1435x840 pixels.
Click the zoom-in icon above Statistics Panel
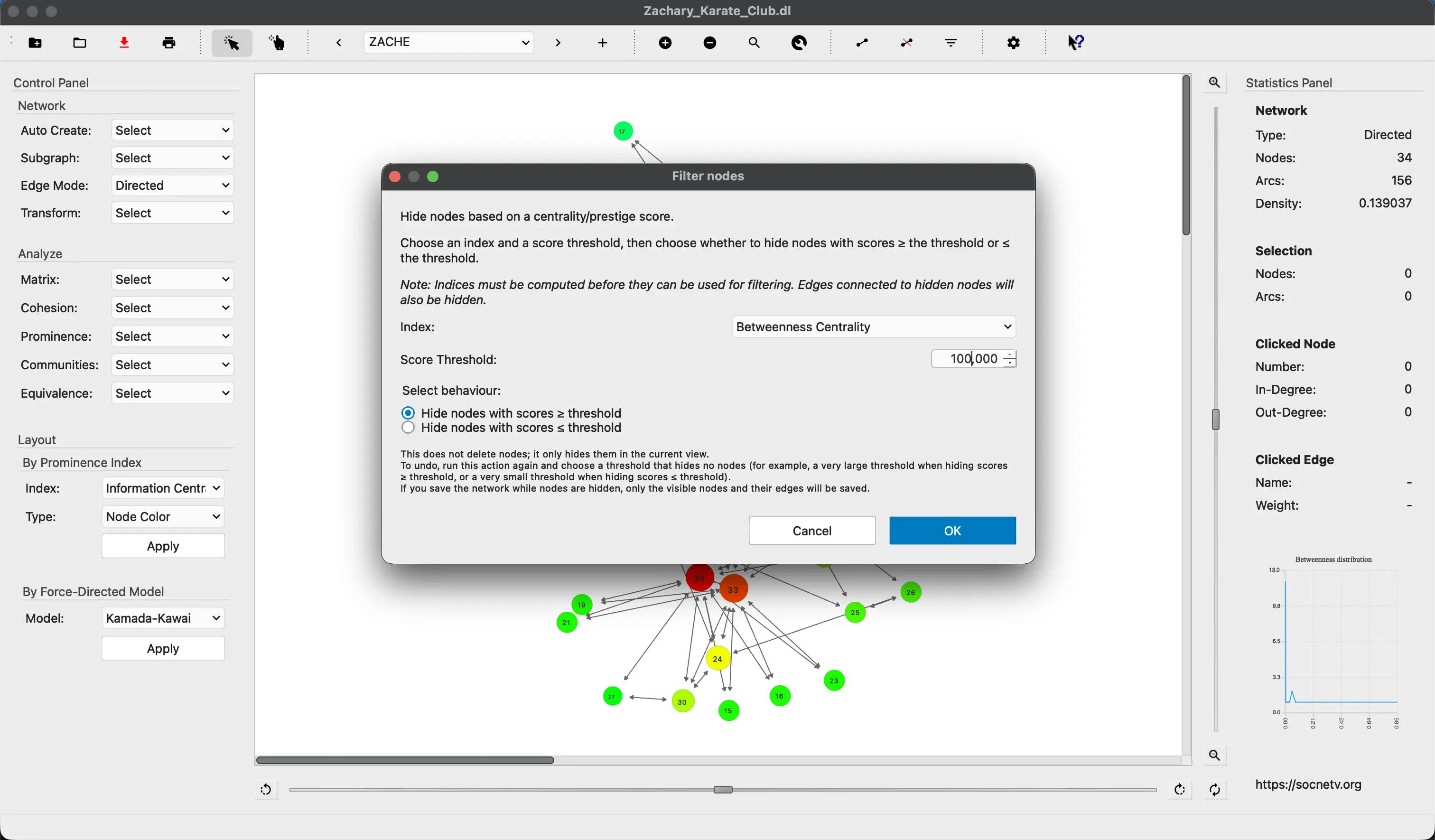tap(1215, 83)
